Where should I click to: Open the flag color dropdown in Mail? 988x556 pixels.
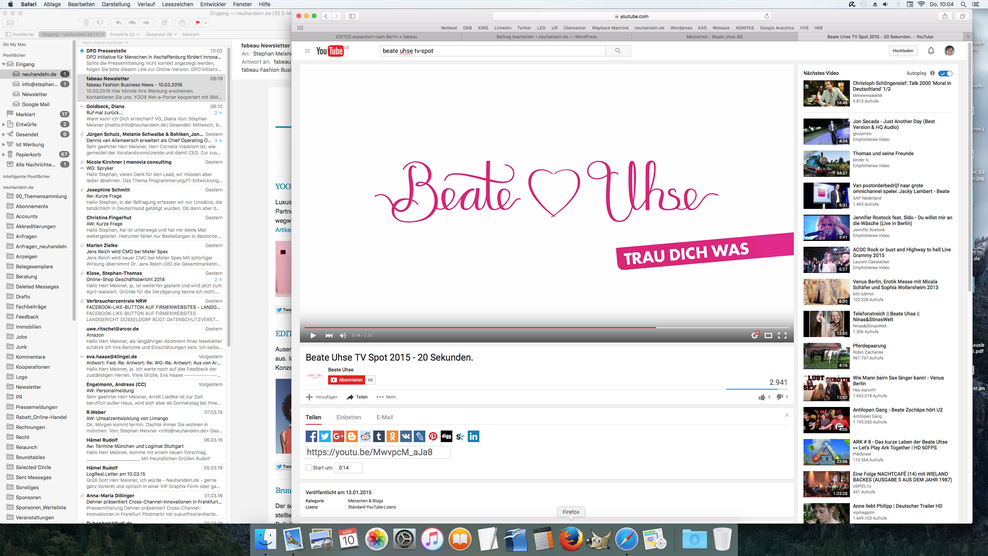point(205,23)
